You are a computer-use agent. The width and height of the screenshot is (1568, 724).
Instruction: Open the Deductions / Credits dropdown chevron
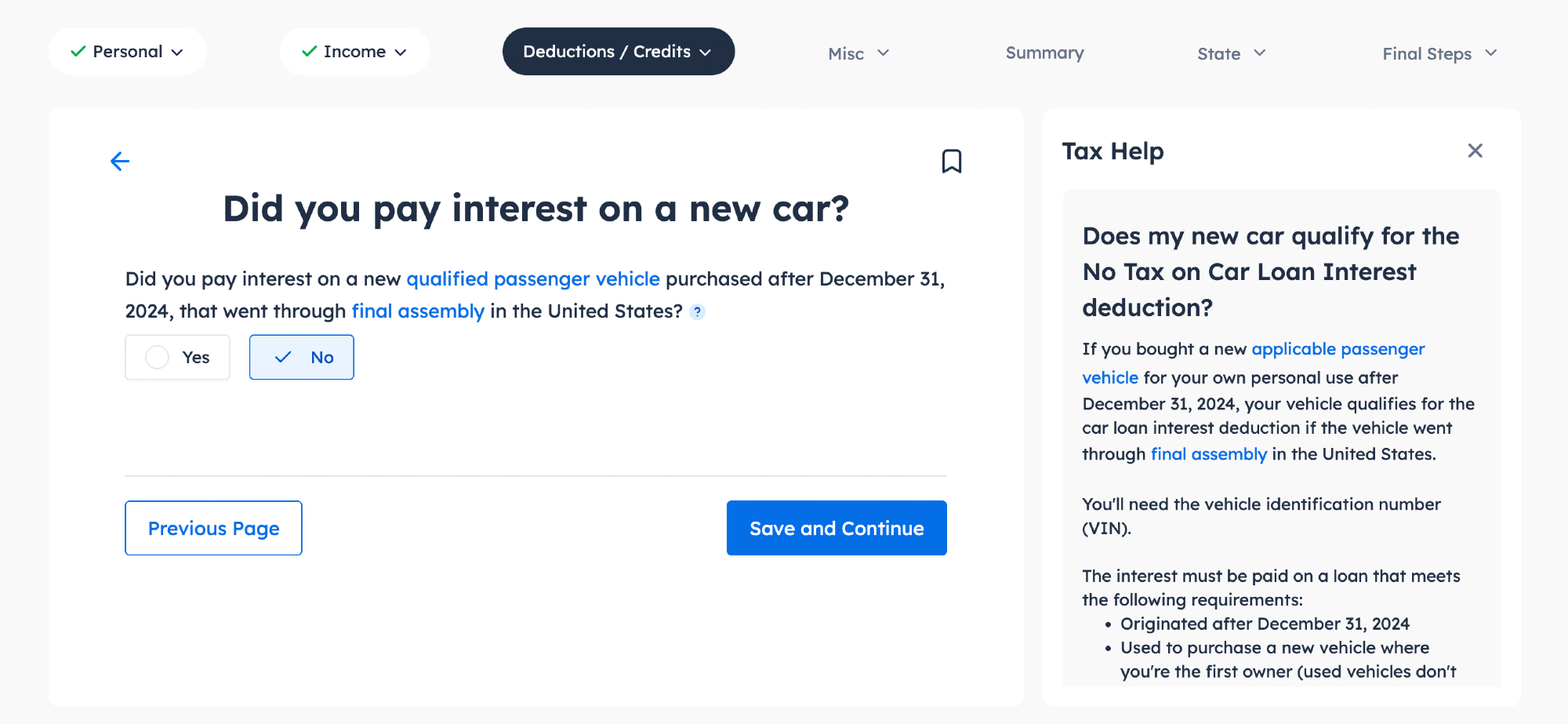pyautogui.click(x=706, y=53)
